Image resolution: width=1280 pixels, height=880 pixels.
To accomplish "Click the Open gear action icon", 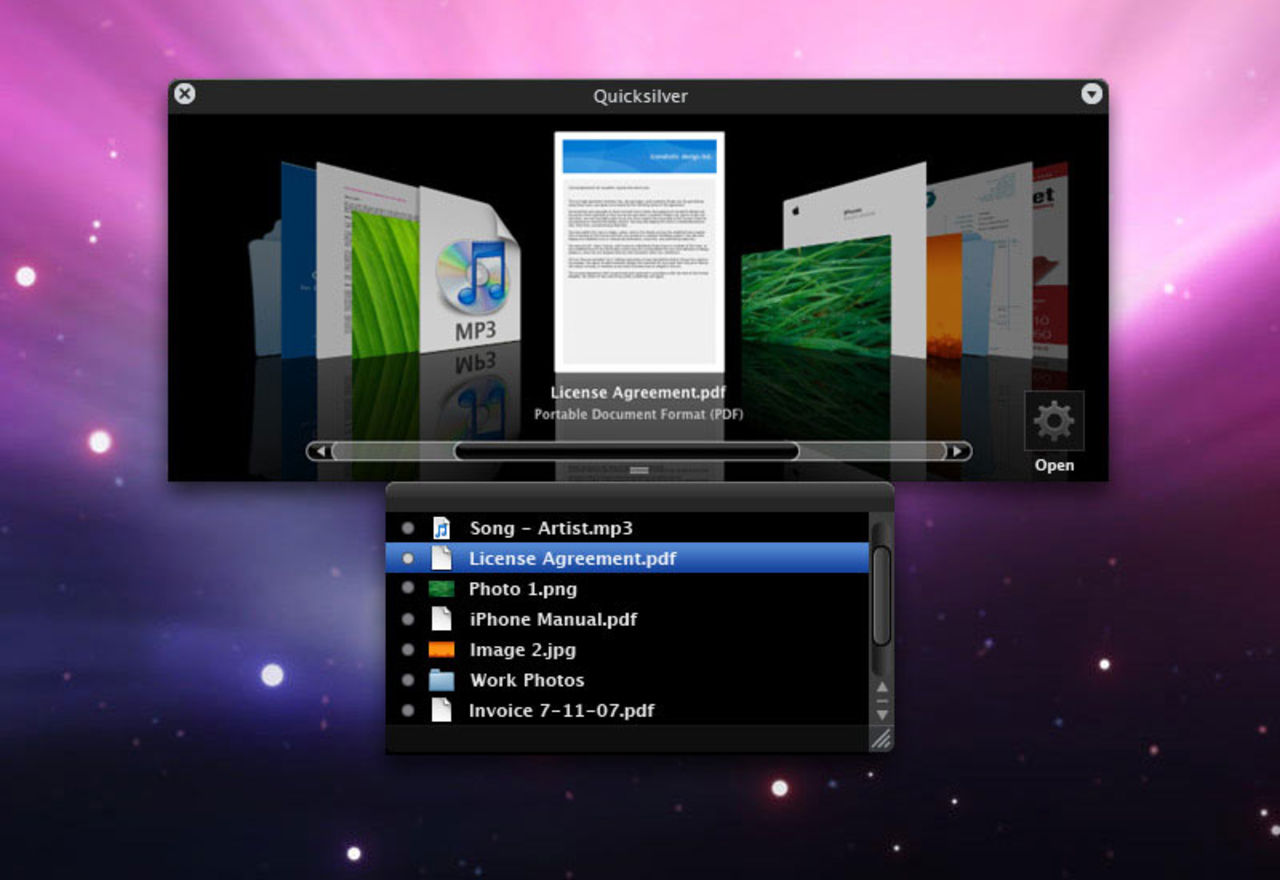I will click(x=1054, y=421).
